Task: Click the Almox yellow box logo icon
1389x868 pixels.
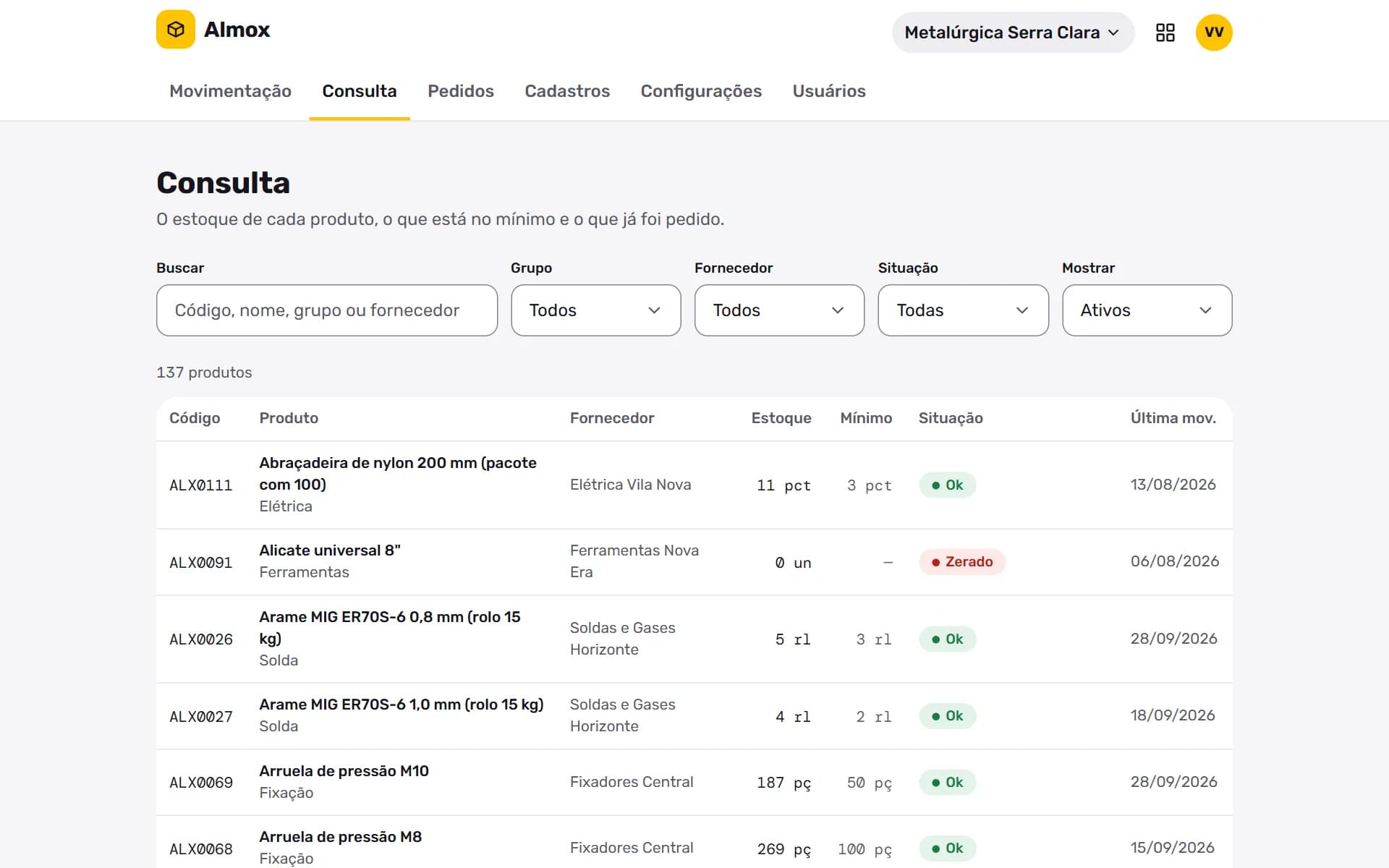Action: 176,30
